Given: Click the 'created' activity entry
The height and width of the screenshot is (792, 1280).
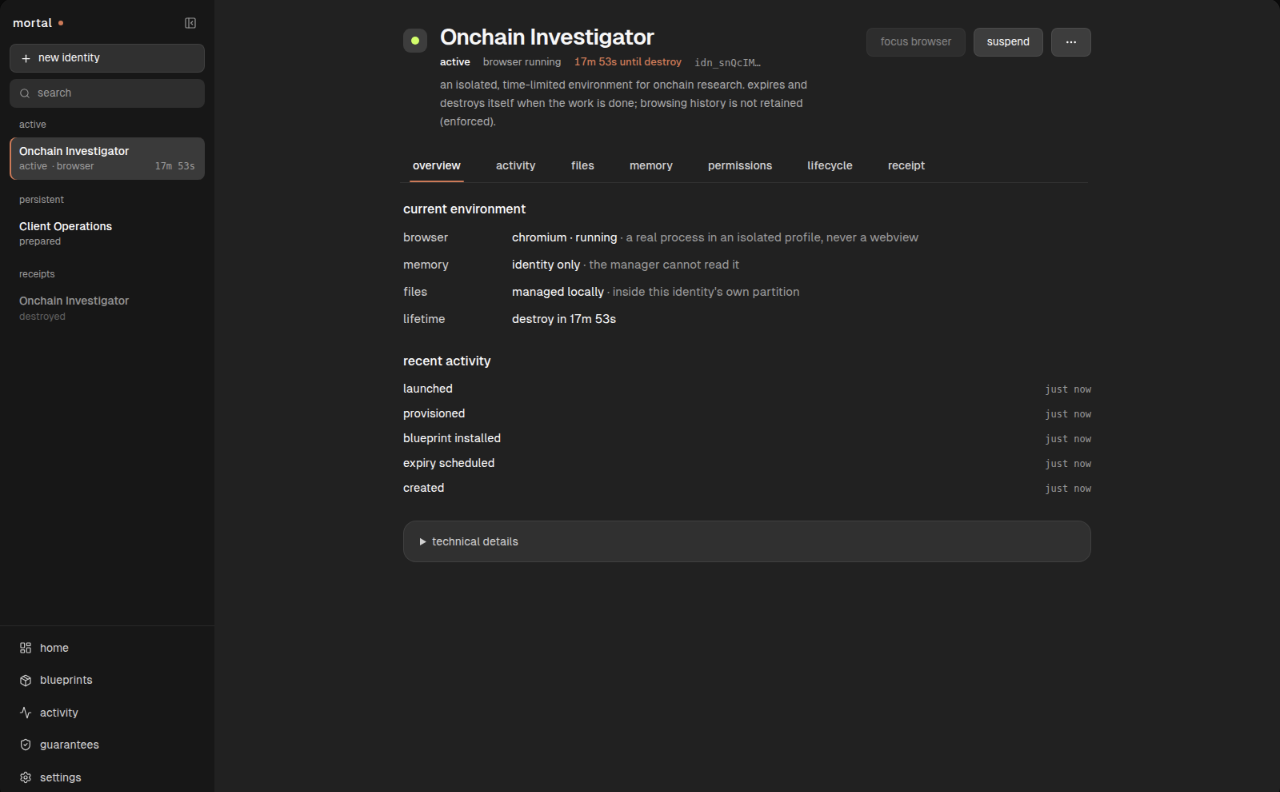Looking at the screenshot, I should coord(424,489).
